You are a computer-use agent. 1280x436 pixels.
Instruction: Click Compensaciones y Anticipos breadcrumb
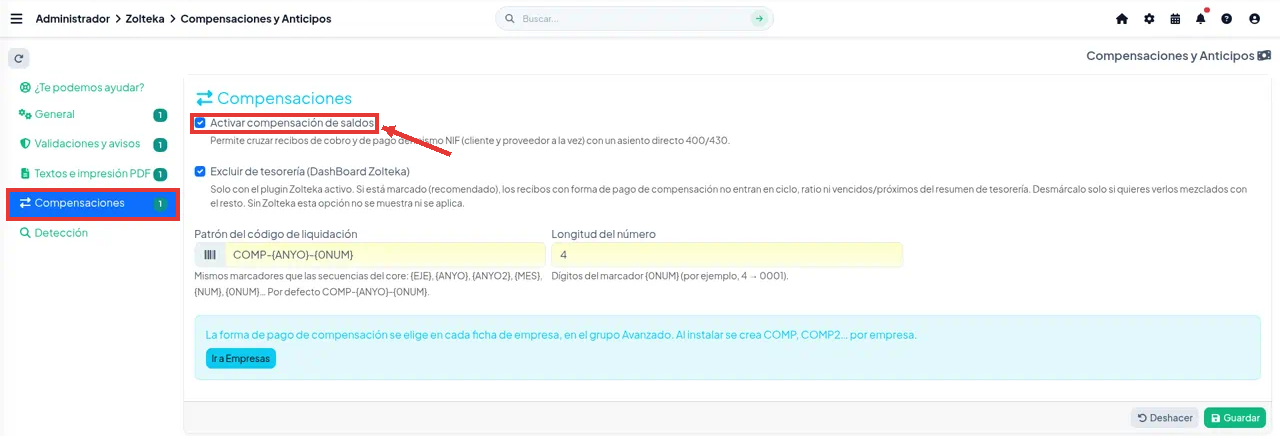(256, 19)
